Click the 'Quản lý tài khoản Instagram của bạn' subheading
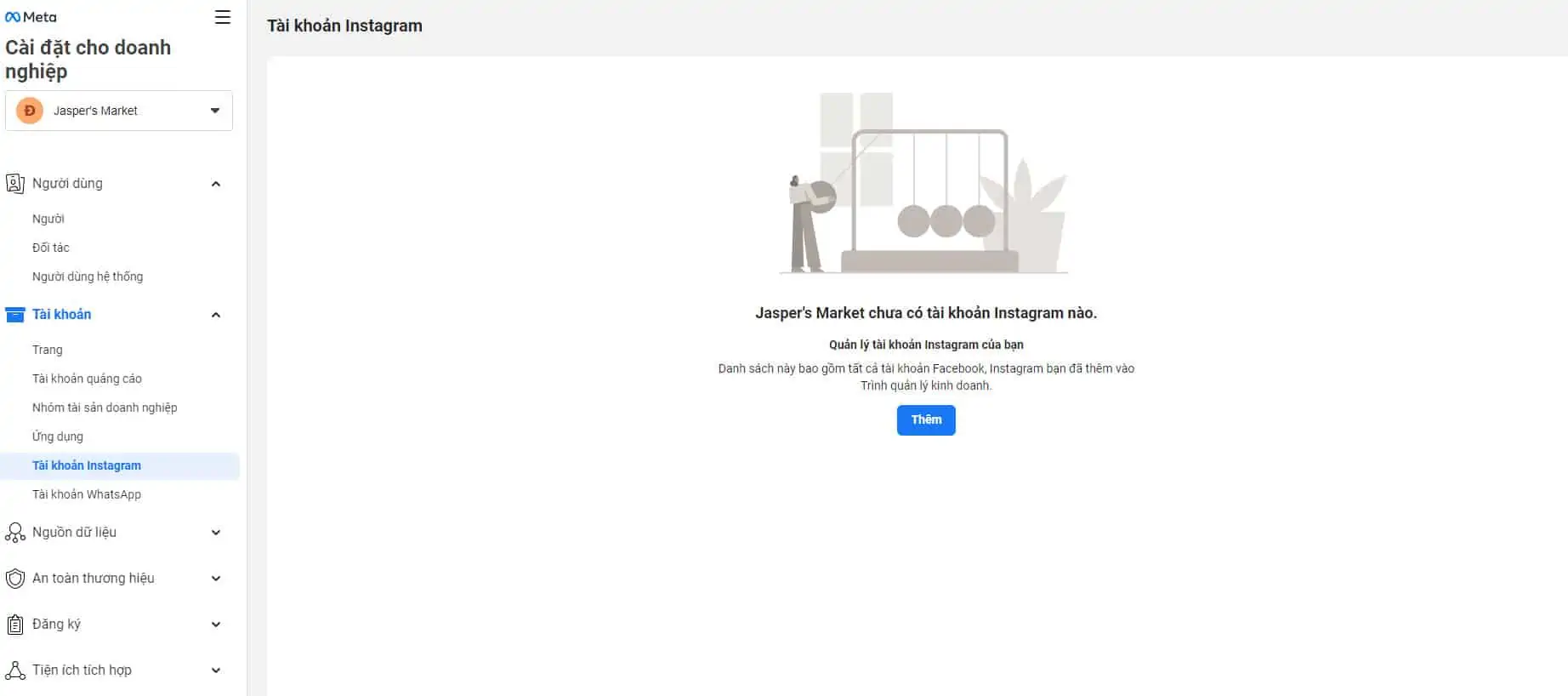1568x696 pixels. 926,345
